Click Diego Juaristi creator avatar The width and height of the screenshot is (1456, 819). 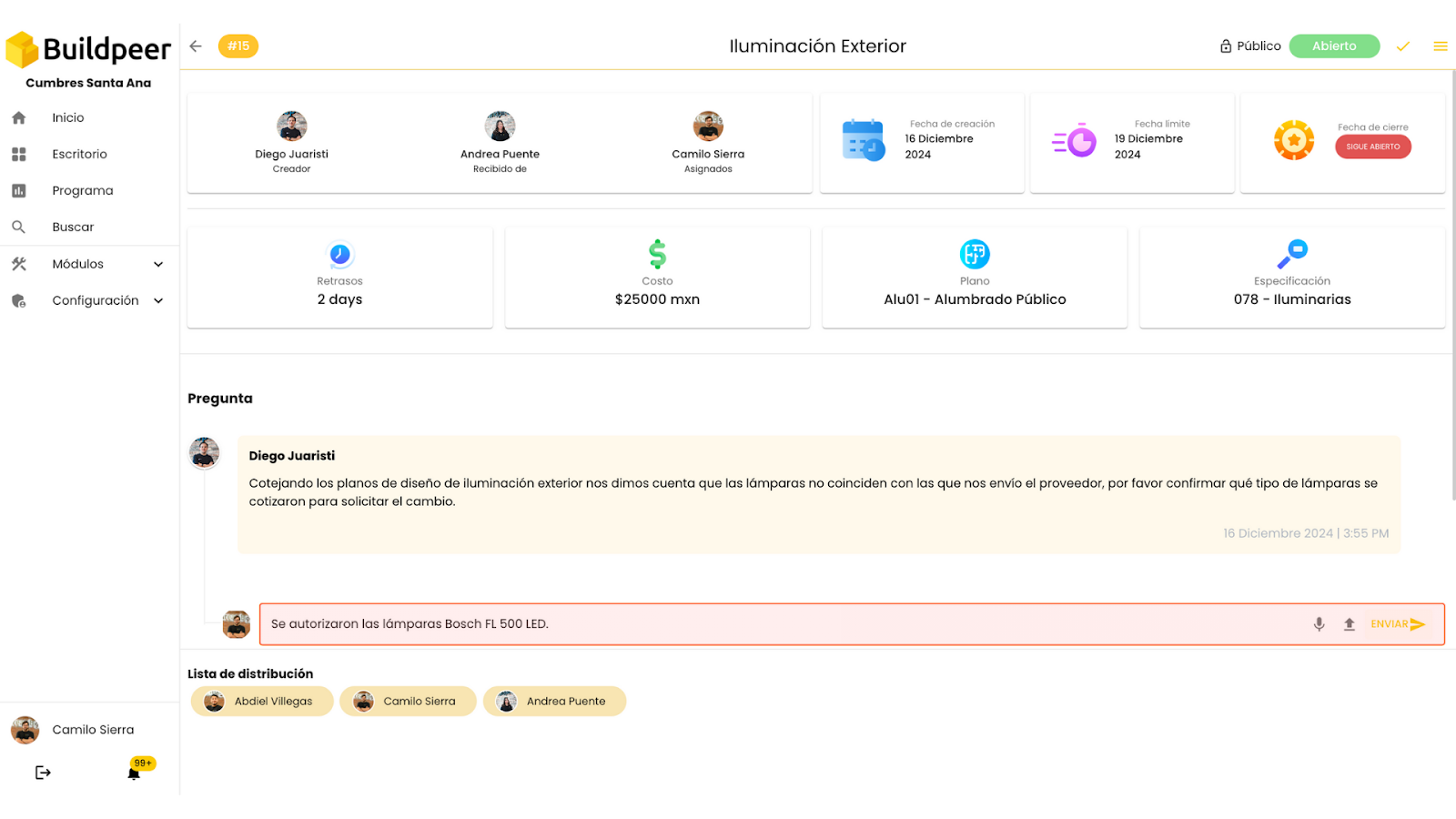292,126
